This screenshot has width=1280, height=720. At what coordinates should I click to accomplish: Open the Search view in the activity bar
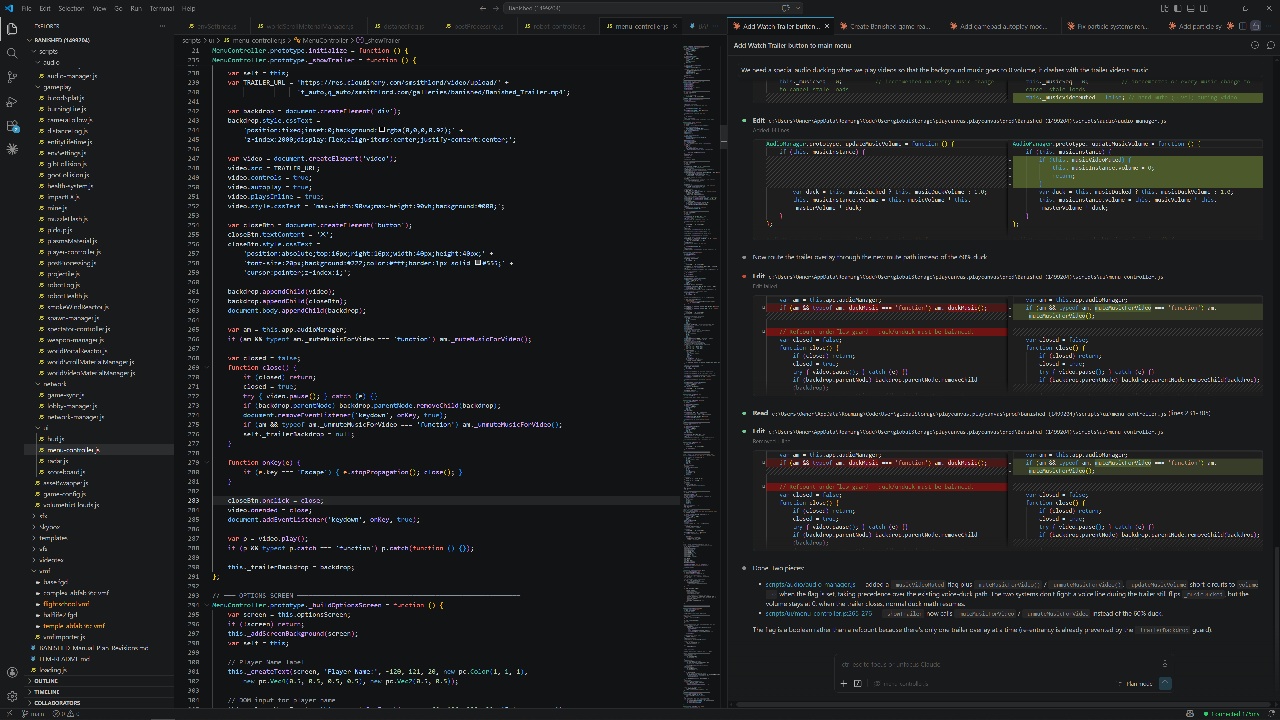[x=12, y=54]
